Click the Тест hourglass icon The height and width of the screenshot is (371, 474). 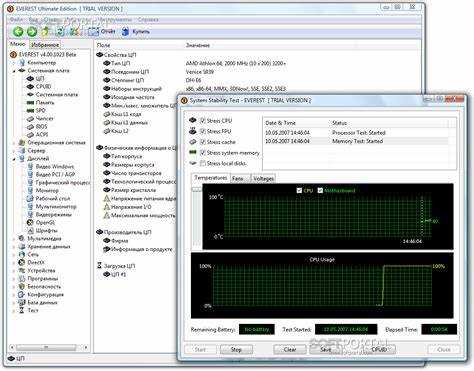click(x=22, y=311)
